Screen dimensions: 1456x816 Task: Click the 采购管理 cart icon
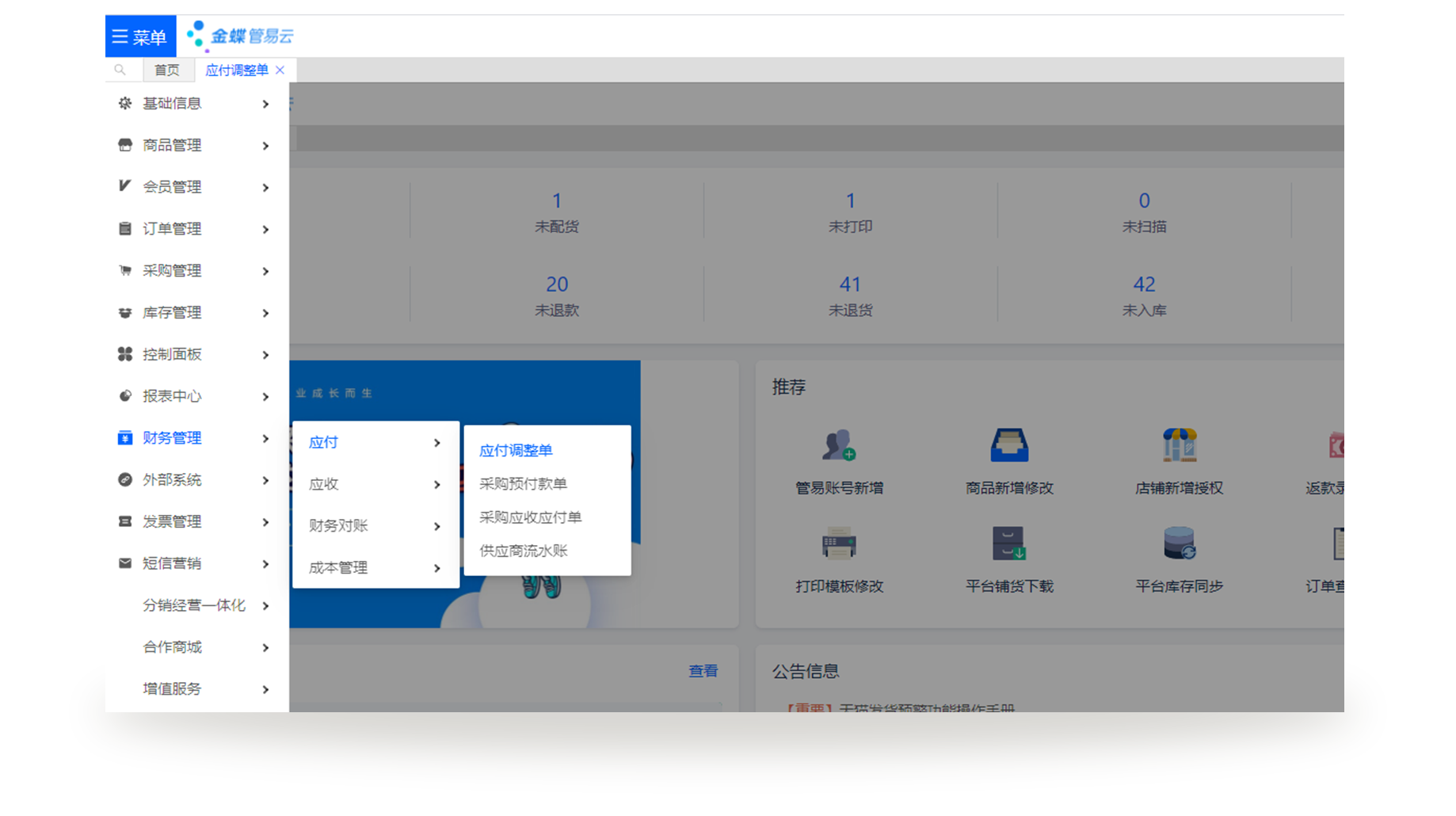124,270
